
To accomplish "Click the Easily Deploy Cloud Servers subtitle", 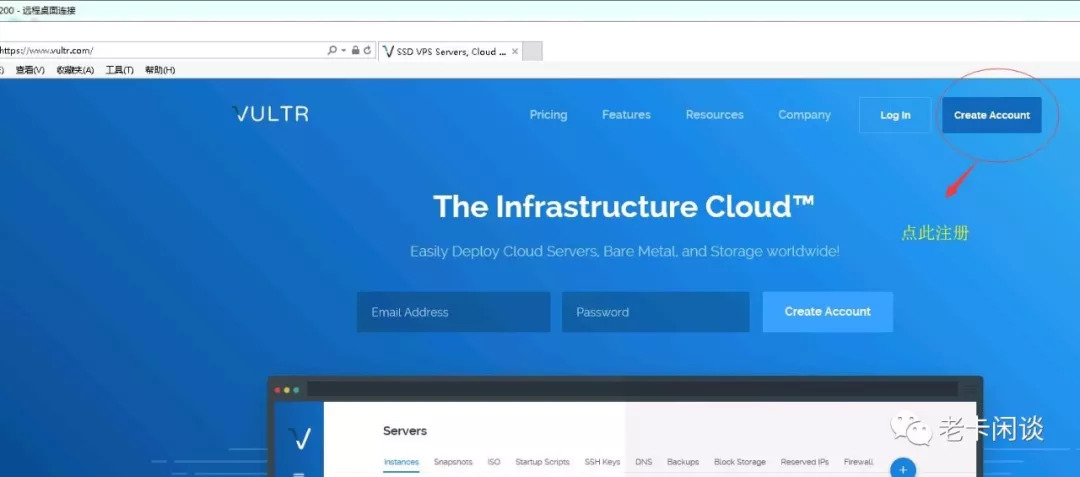I will click(x=625, y=251).
